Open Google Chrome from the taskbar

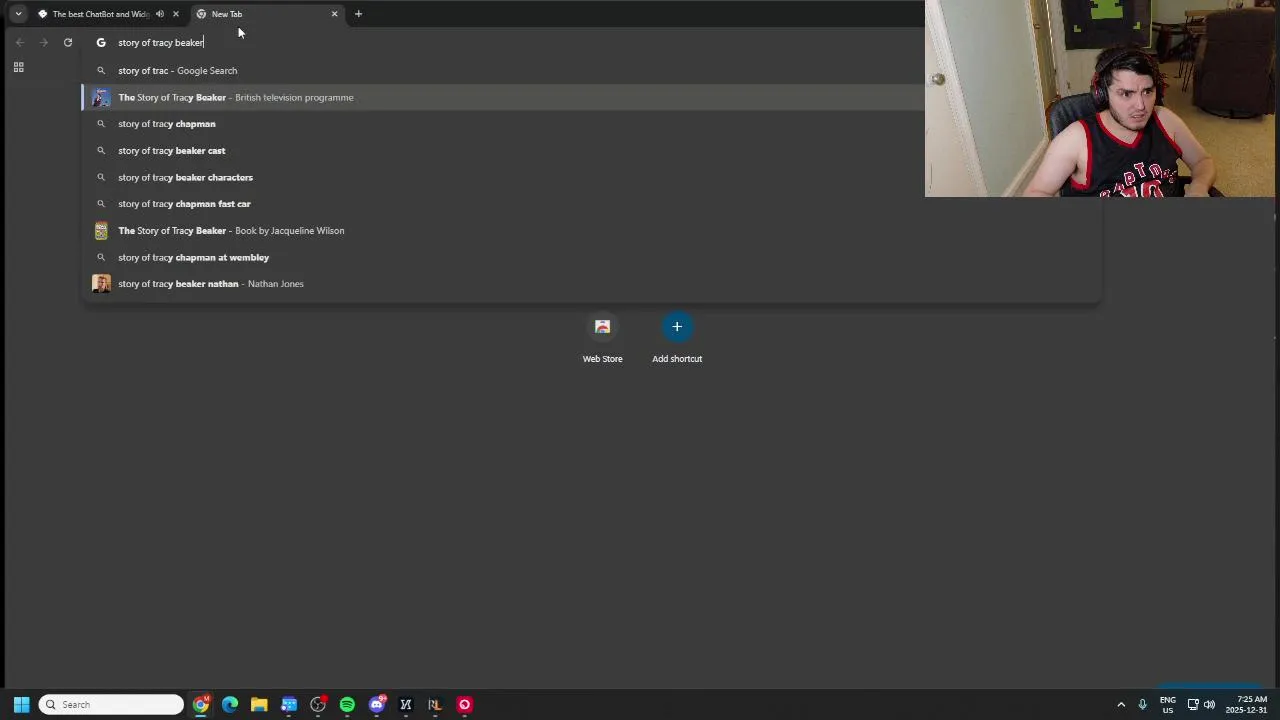(201, 705)
